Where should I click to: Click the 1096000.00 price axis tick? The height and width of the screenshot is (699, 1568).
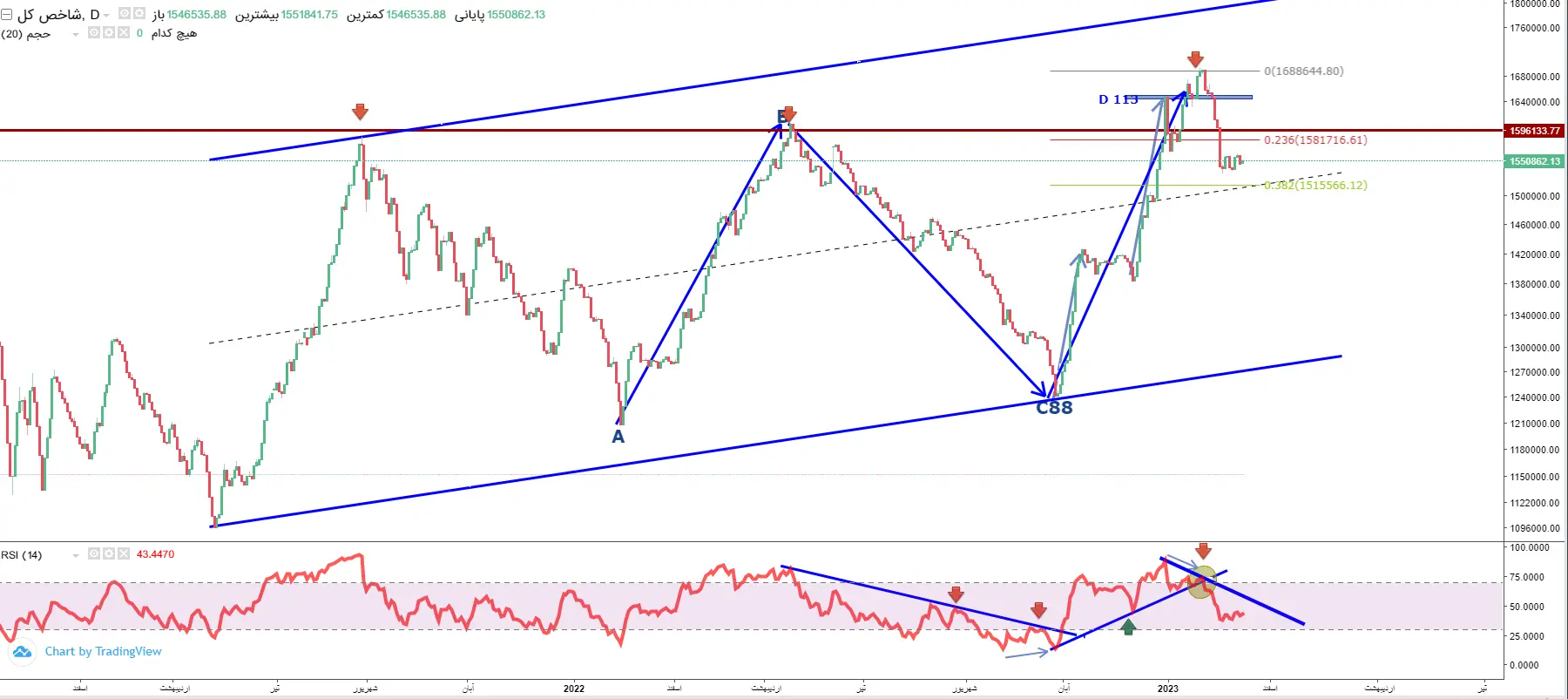pyautogui.click(x=1535, y=528)
